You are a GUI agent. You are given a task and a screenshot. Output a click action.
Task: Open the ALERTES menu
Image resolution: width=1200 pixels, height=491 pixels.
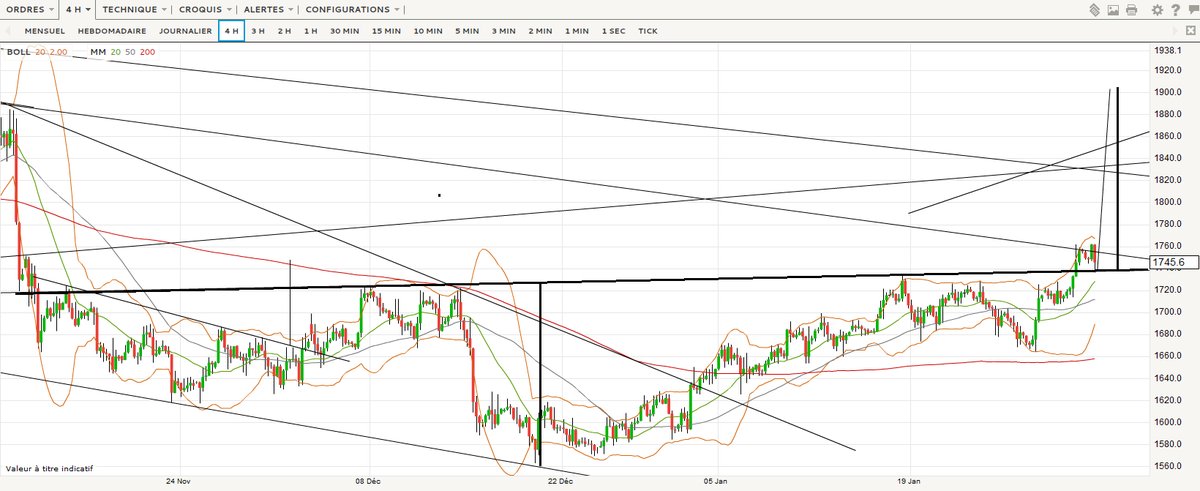[x=269, y=9]
